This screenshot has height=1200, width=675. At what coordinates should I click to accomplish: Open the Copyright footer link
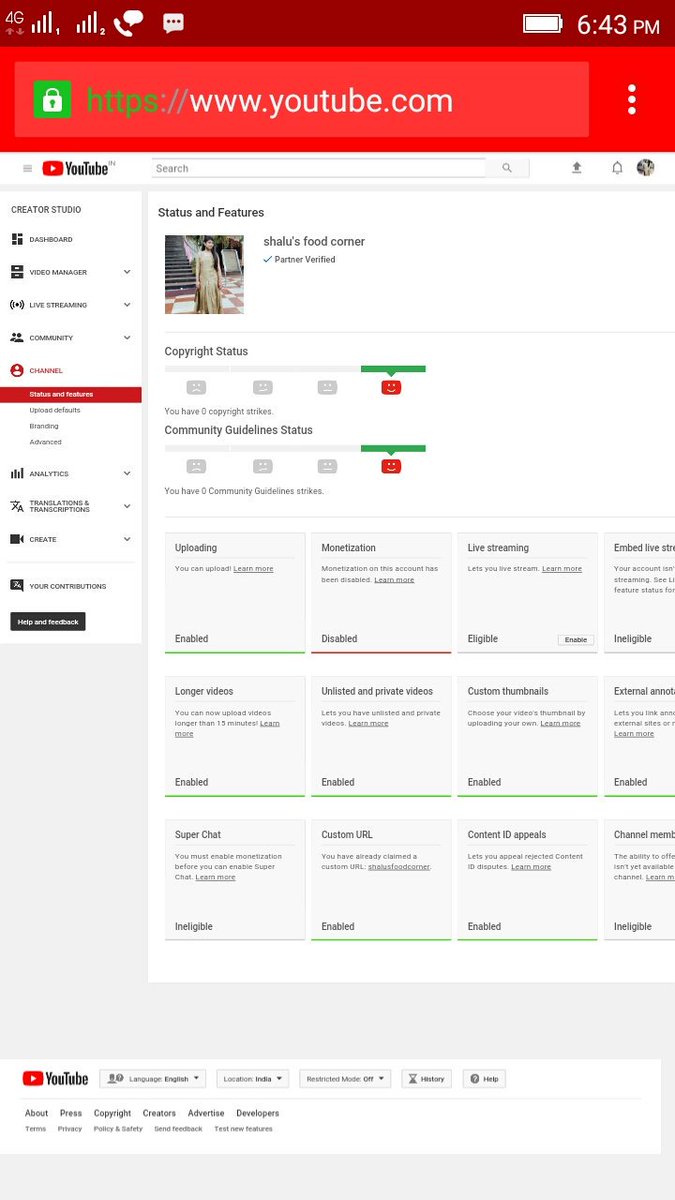pos(112,1113)
